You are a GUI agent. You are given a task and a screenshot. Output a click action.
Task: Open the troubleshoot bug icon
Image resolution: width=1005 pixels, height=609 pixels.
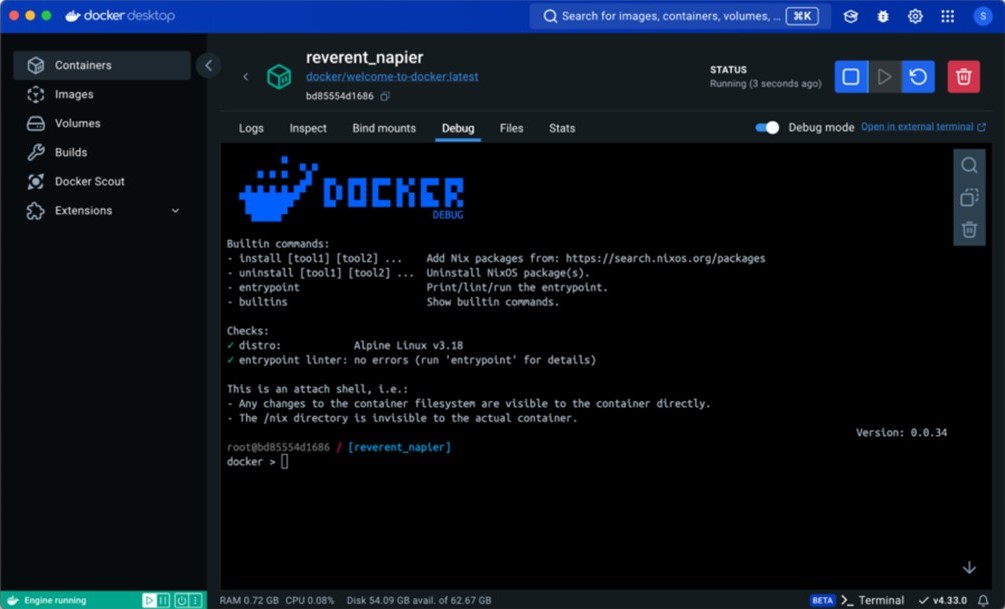pyautogui.click(x=883, y=16)
